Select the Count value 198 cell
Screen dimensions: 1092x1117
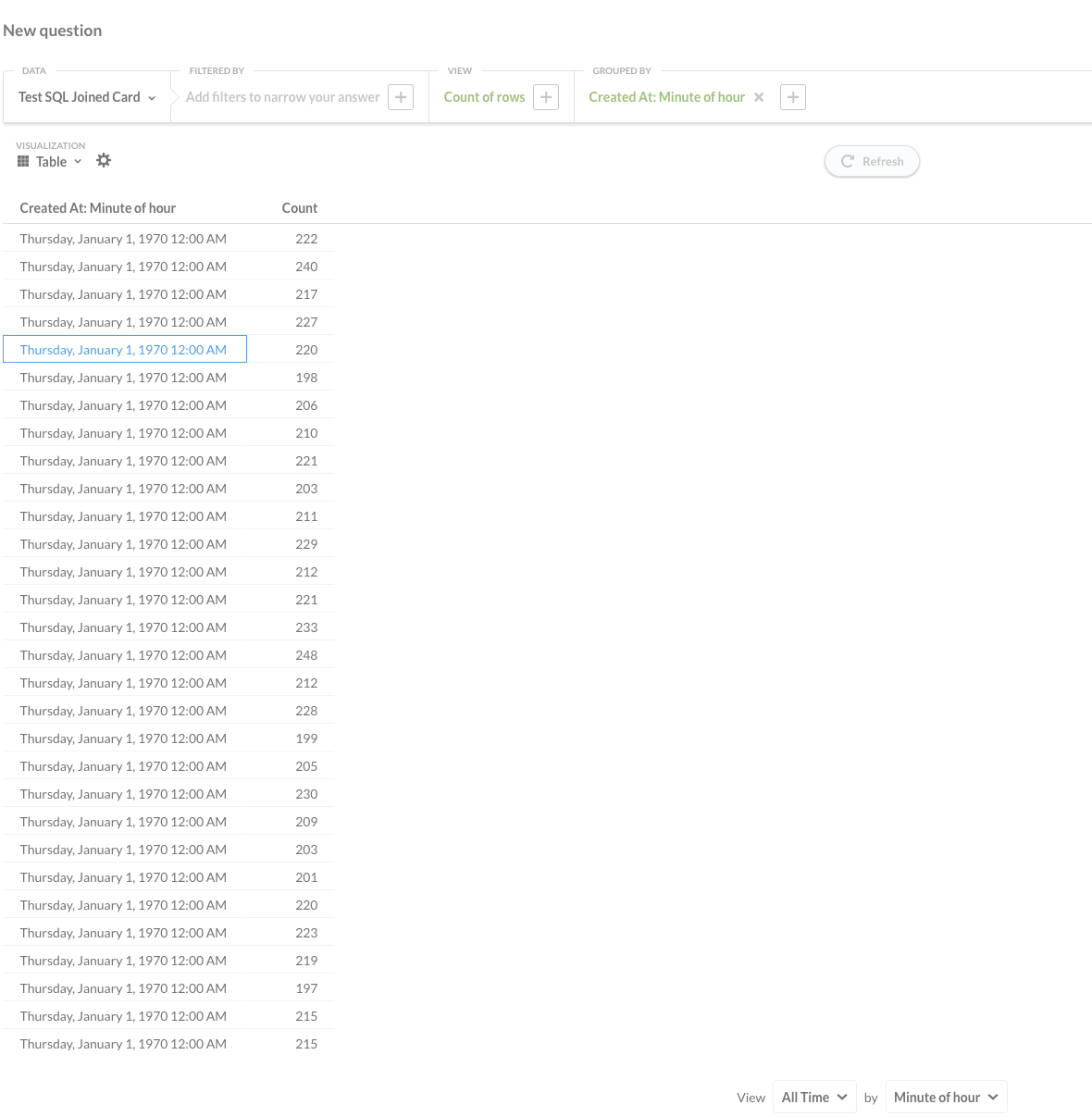(306, 377)
